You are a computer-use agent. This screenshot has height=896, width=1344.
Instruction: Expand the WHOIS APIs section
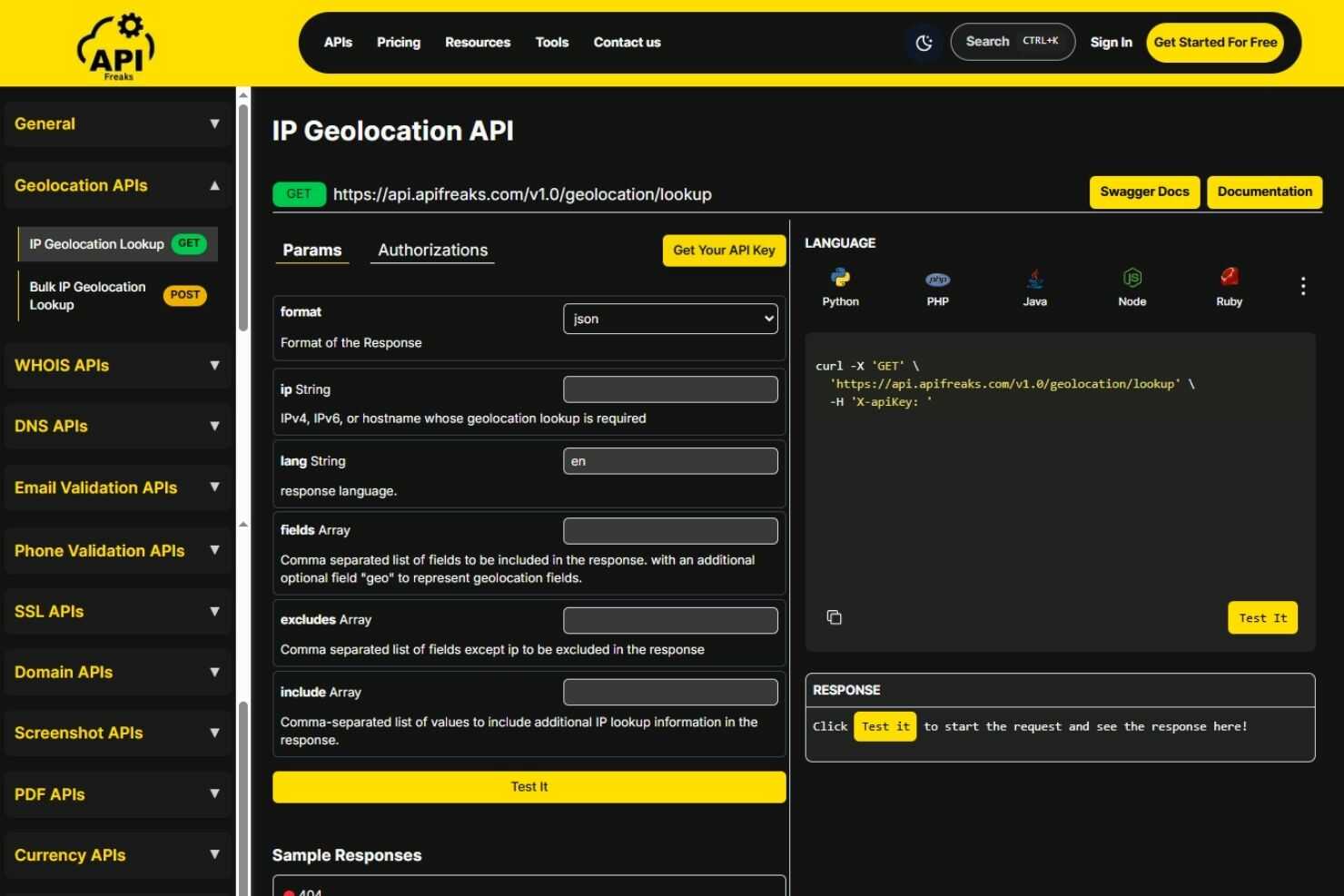click(x=118, y=365)
